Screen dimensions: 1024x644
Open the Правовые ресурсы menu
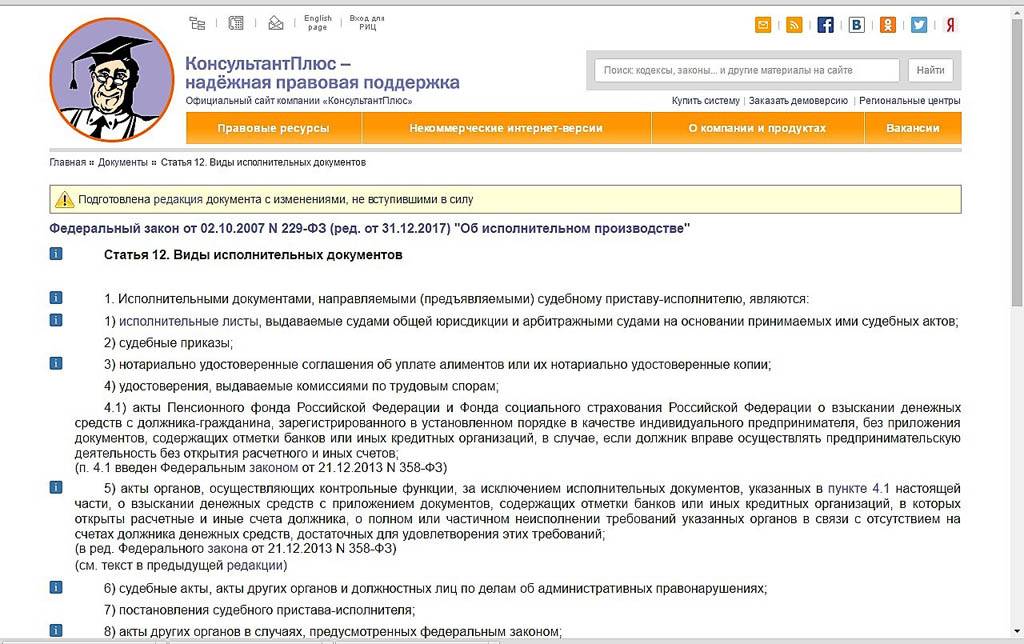point(273,128)
